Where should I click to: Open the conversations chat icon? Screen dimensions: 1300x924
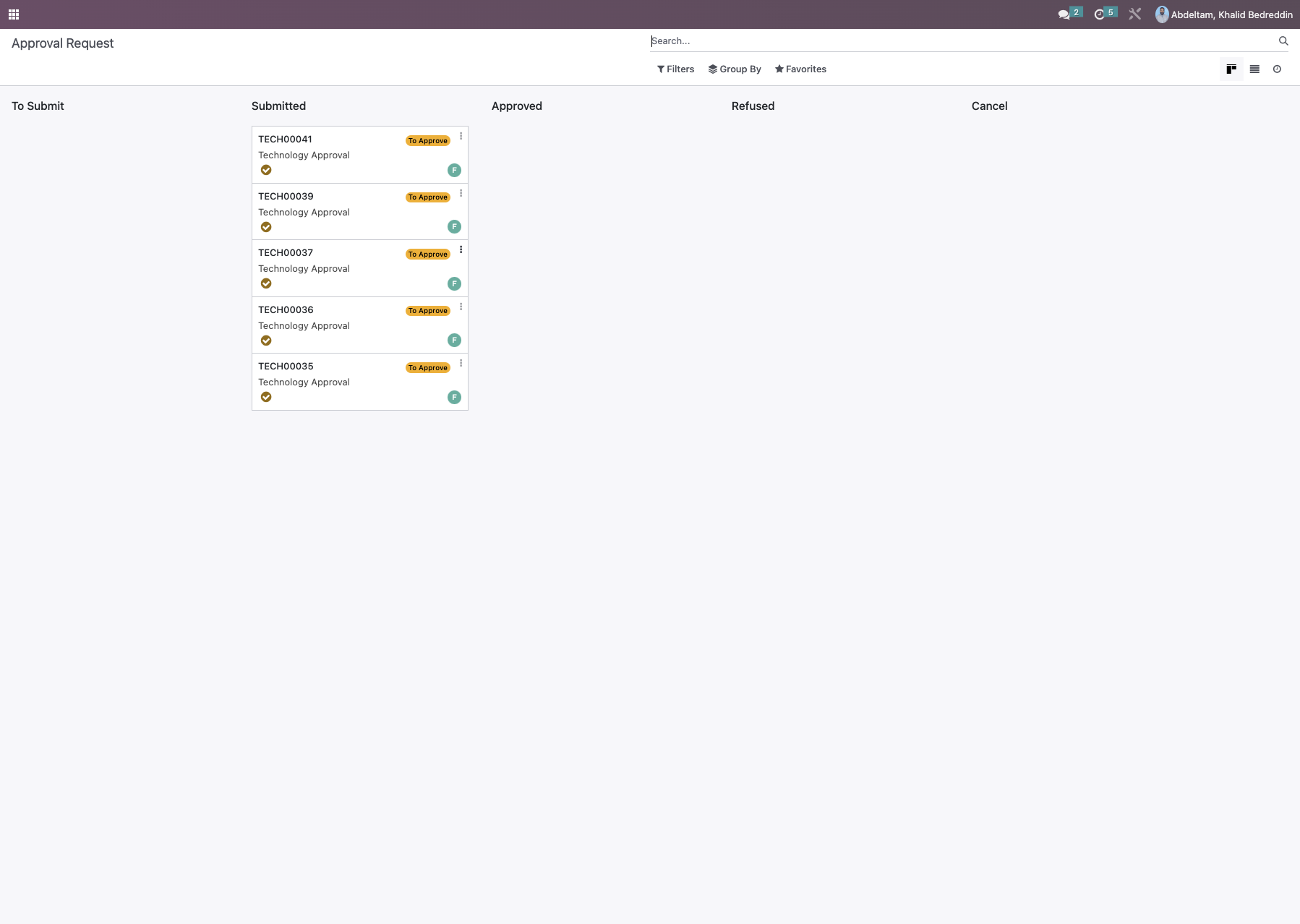[x=1064, y=14]
